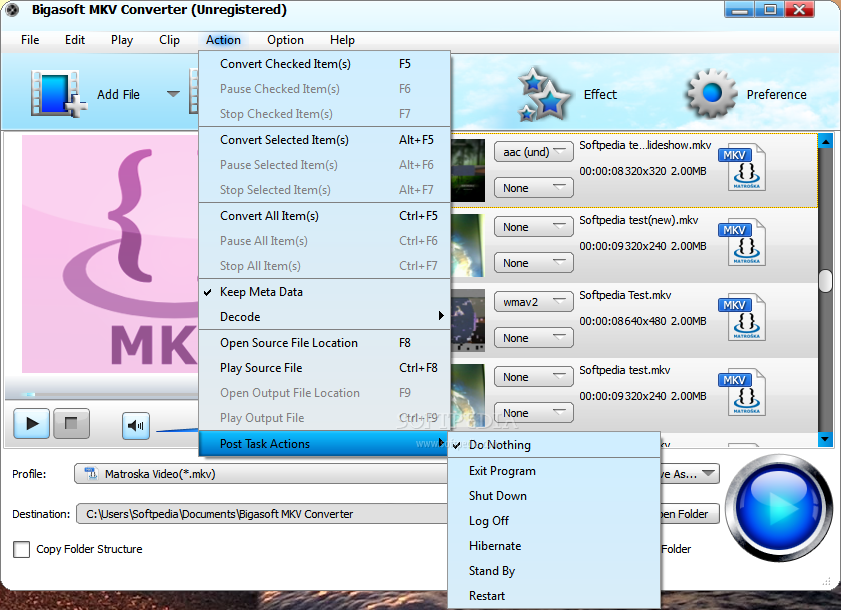Click MKV icon for Softpedia test(new).mkv

(742, 242)
